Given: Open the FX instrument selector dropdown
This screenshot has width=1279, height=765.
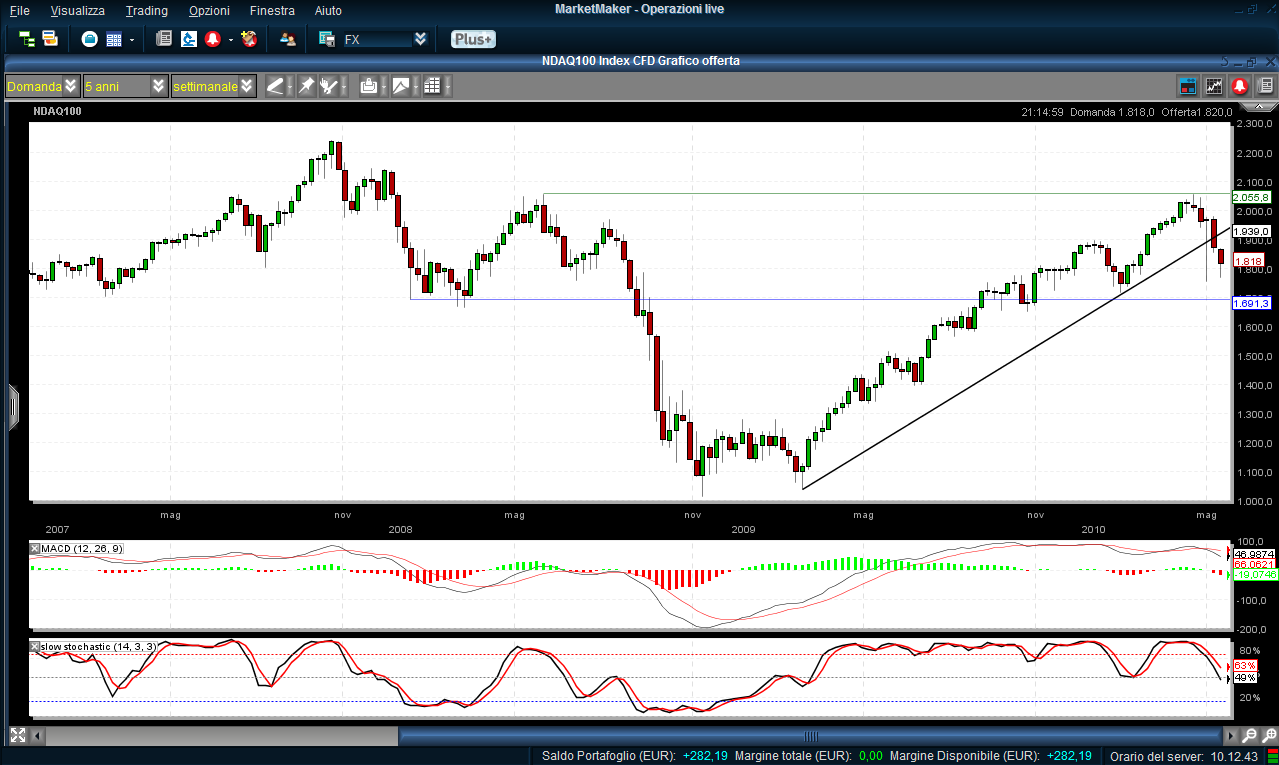Looking at the screenshot, I should [x=420, y=39].
